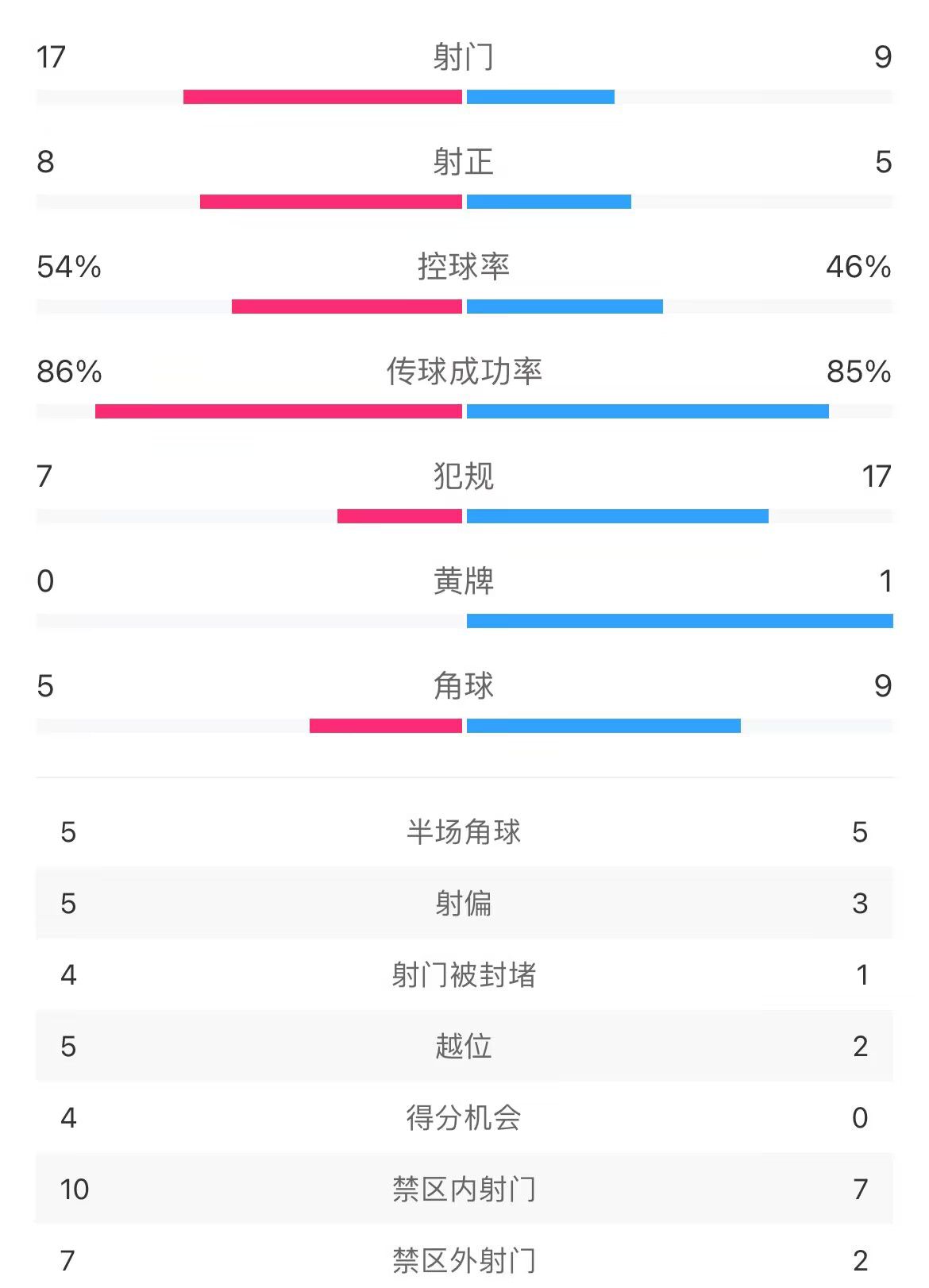Click the pink 控球率 possession bar

346,307
